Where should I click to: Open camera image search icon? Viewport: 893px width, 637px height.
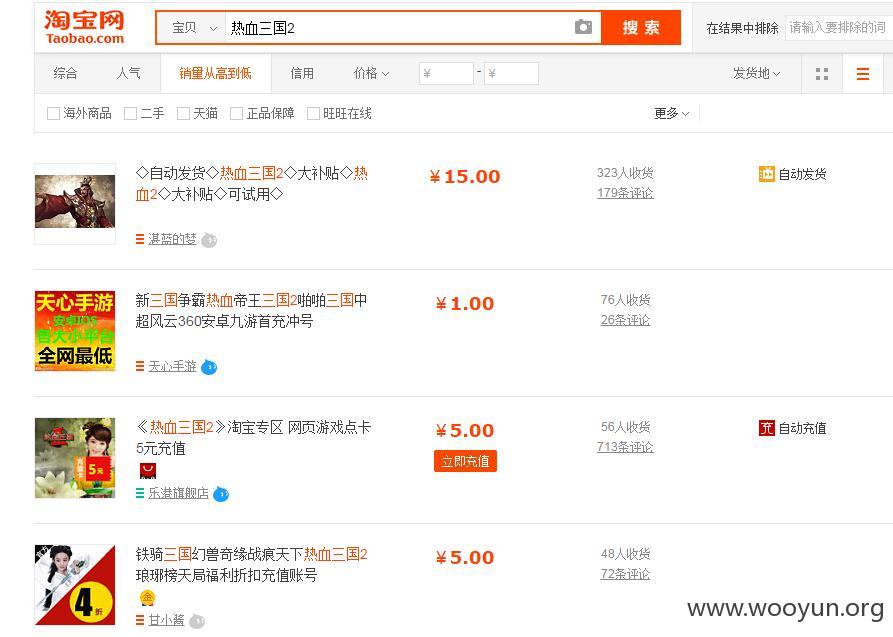(583, 27)
